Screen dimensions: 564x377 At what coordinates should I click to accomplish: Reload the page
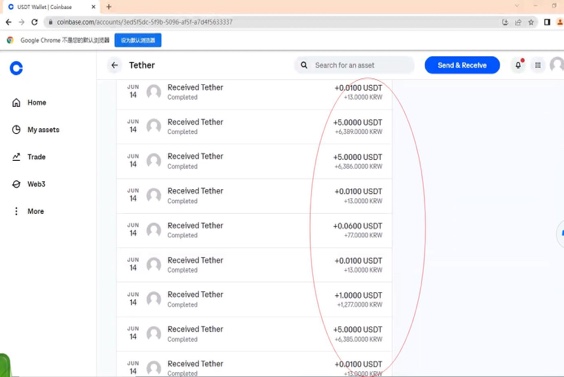[x=35, y=22]
